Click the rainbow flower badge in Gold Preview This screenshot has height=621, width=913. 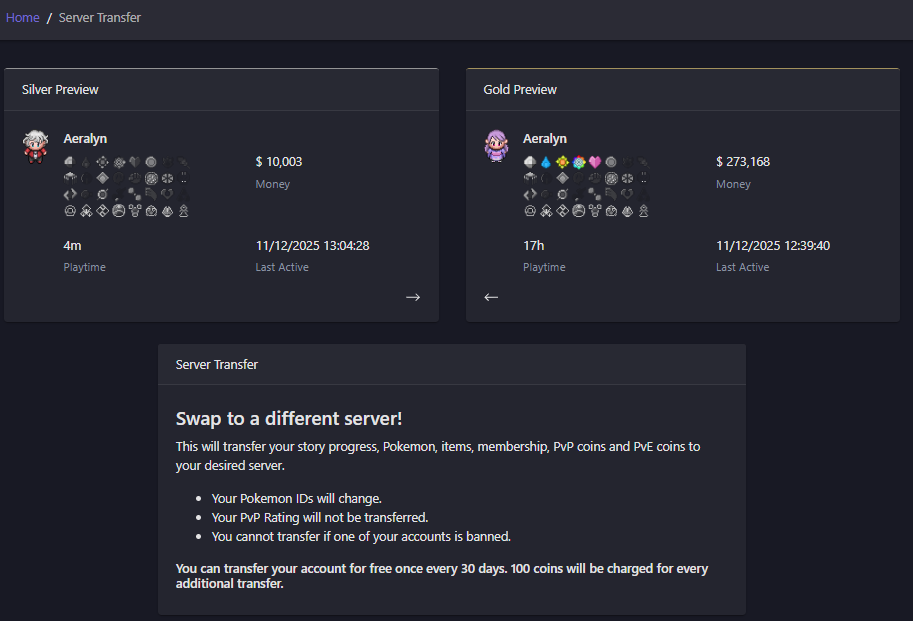pyautogui.click(x=578, y=162)
